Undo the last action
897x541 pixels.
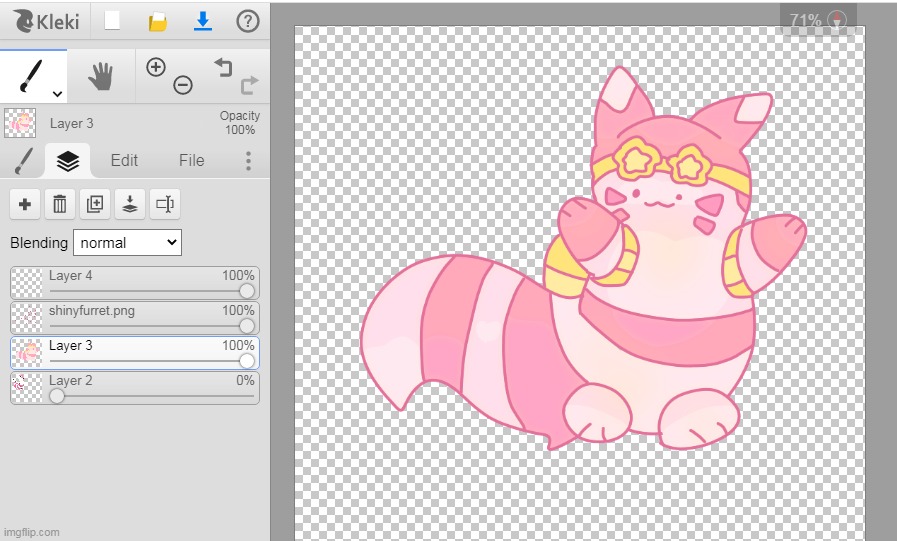tap(222, 67)
